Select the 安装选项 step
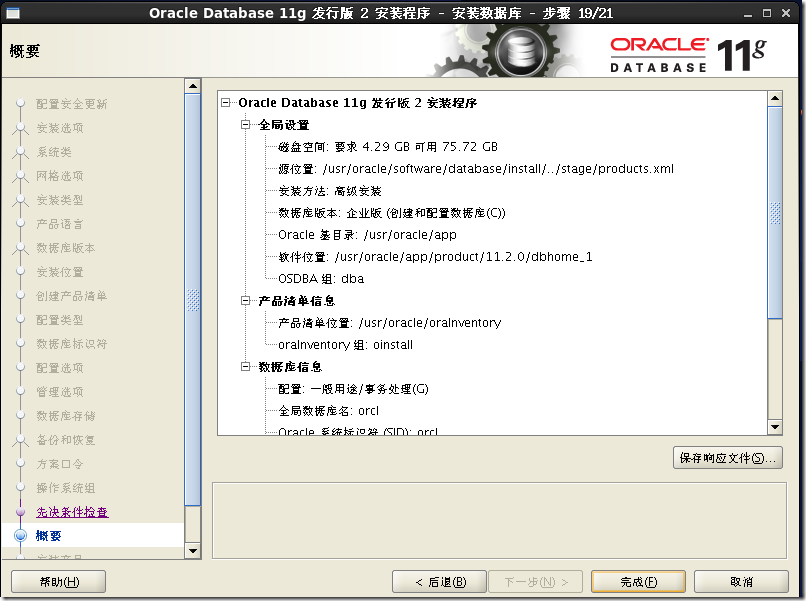This screenshot has width=806, height=601. (x=60, y=128)
